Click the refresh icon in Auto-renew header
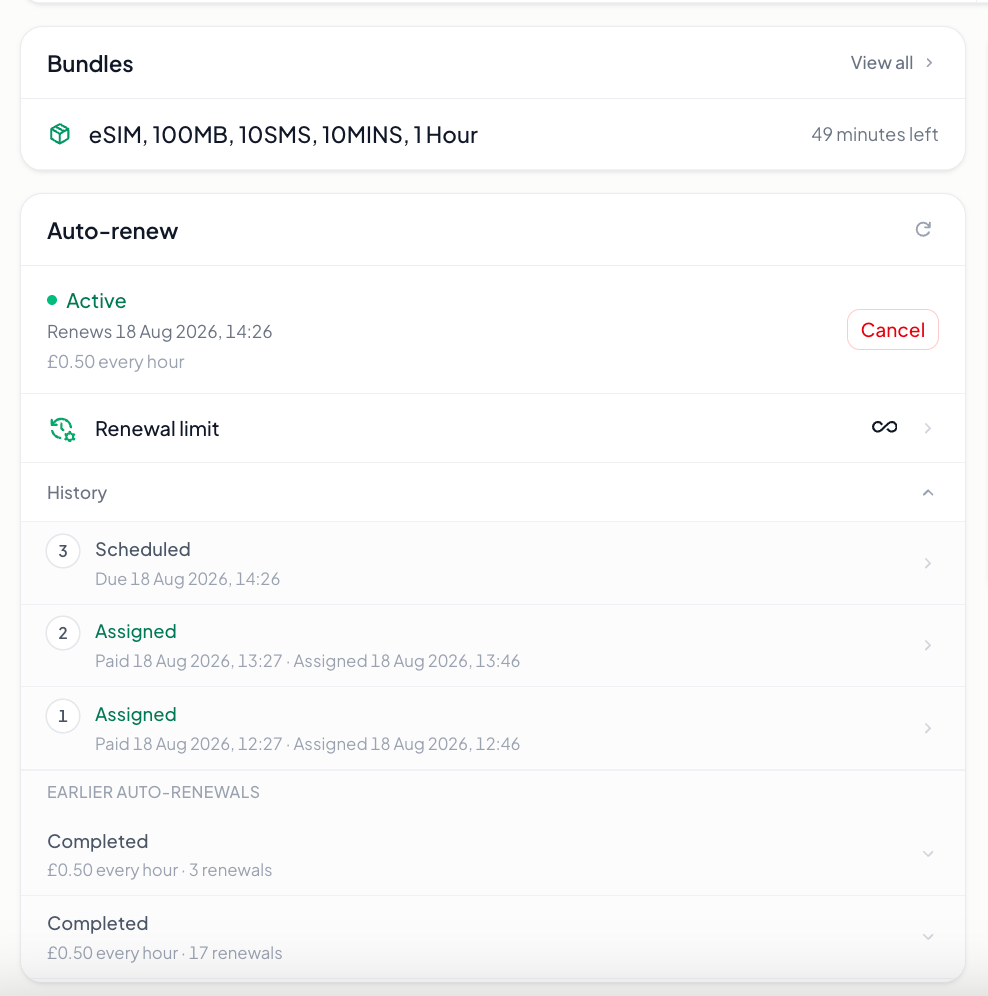This screenshot has width=988, height=996. (x=923, y=229)
